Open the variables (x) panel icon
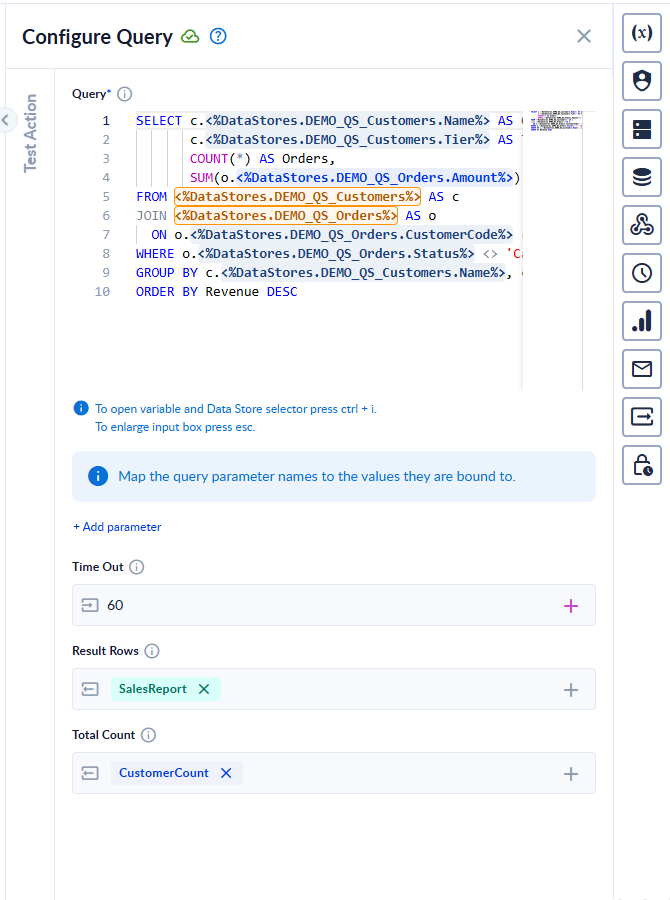Viewport: 670px width, 900px height. coord(642,33)
